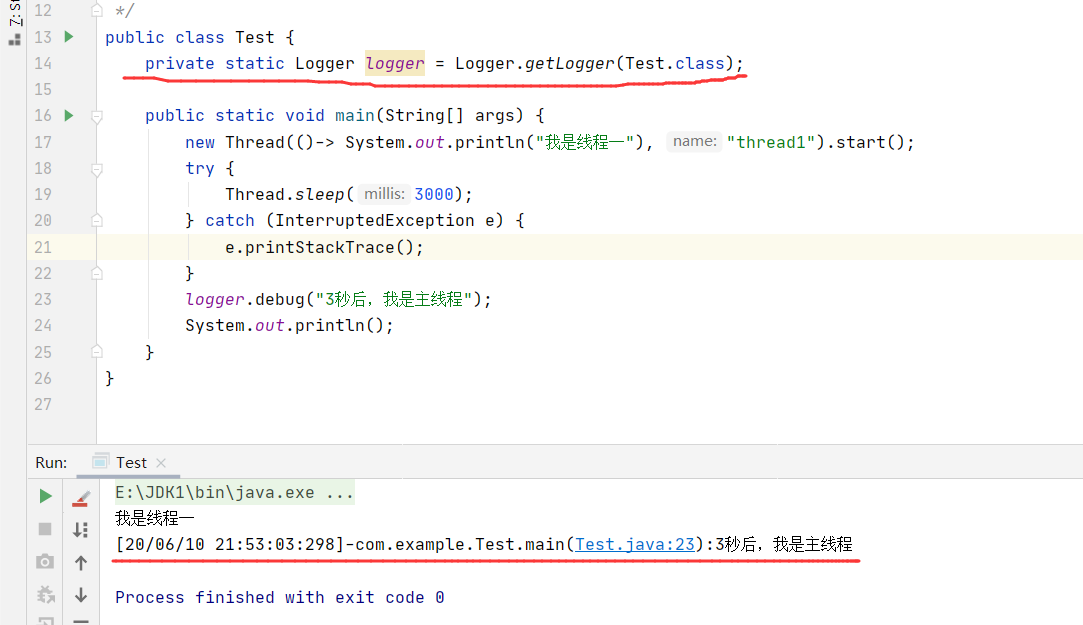
Task: Click the run gutter icon beside the main method
Action: point(68,115)
